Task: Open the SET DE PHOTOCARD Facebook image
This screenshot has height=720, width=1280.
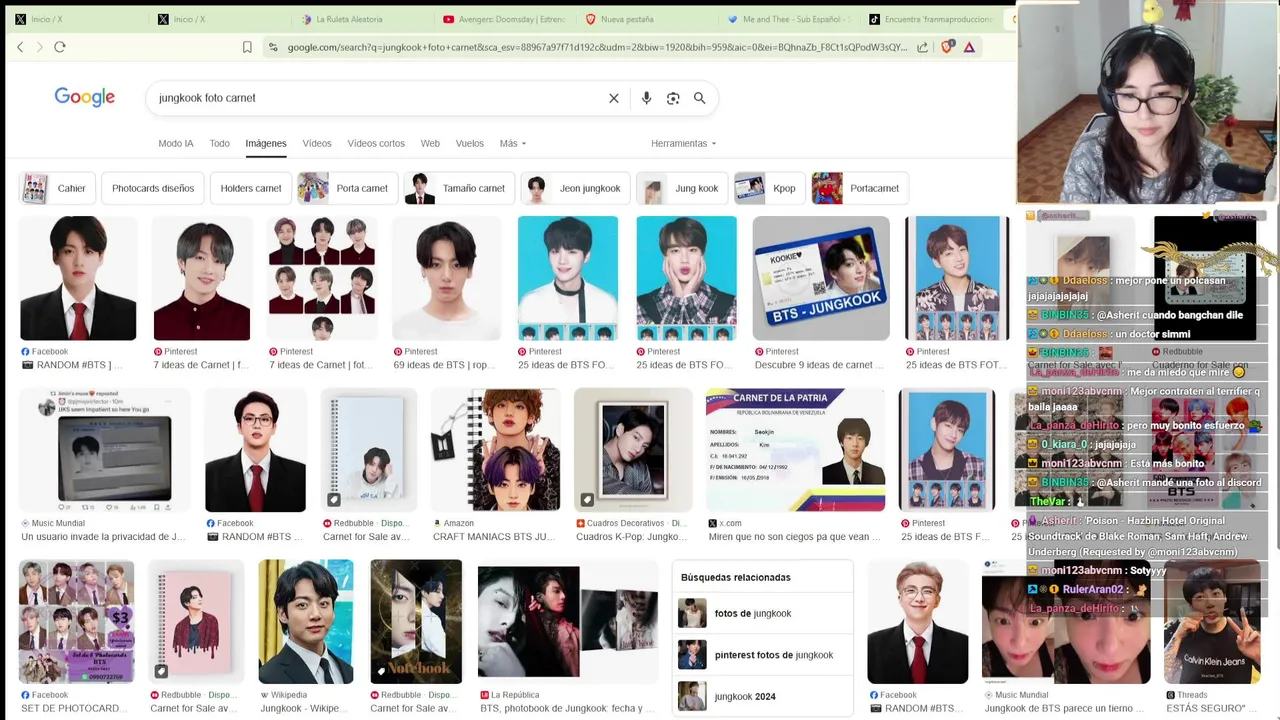Action: pyautogui.click(x=76, y=622)
